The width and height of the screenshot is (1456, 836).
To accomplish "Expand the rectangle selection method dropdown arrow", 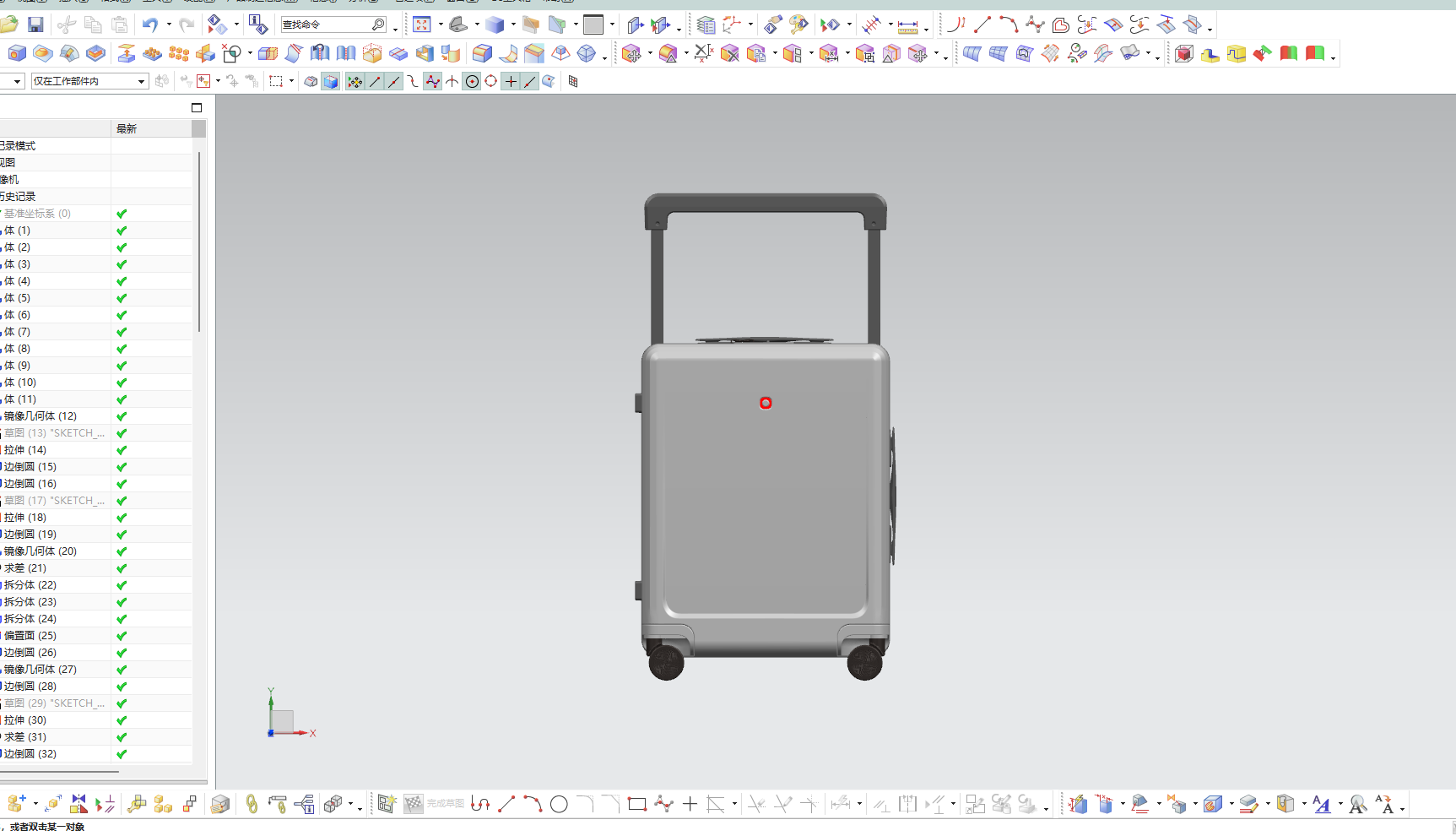I will 292,82.
